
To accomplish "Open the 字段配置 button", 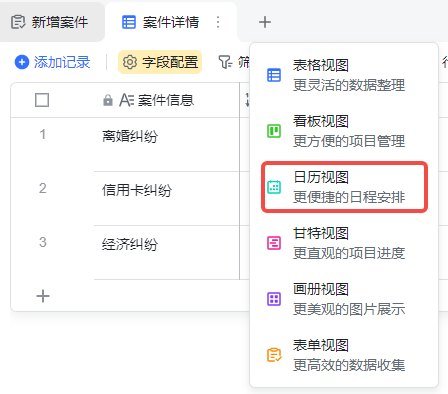I will tap(160, 62).
